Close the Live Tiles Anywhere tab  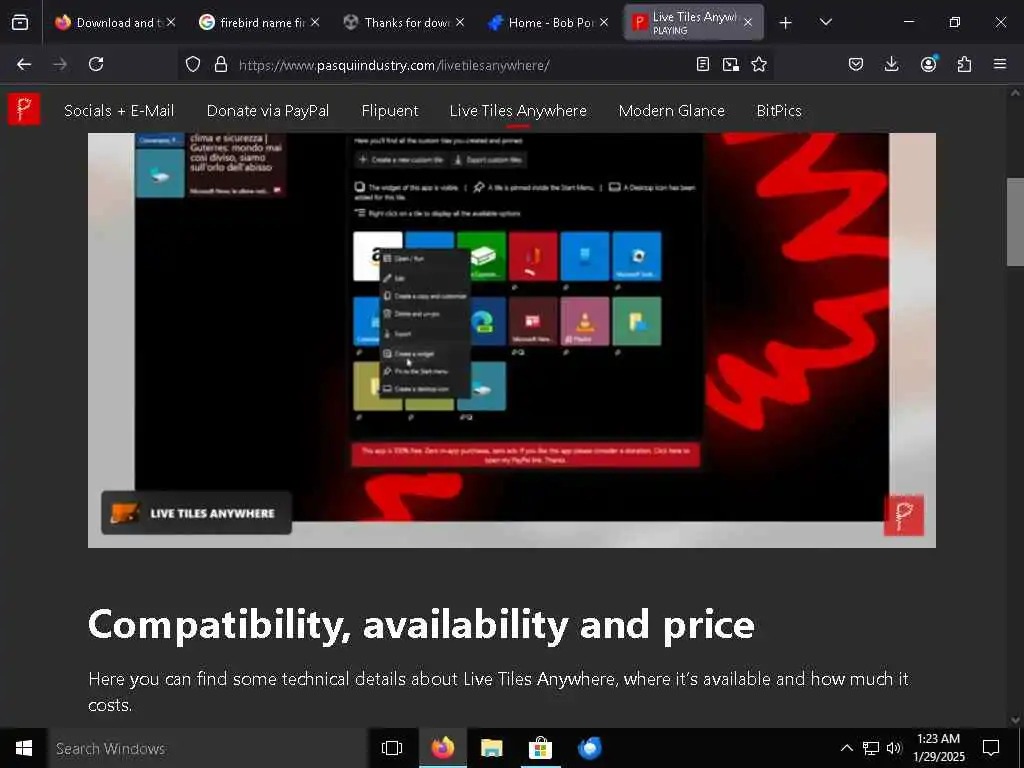pos(748,22)
